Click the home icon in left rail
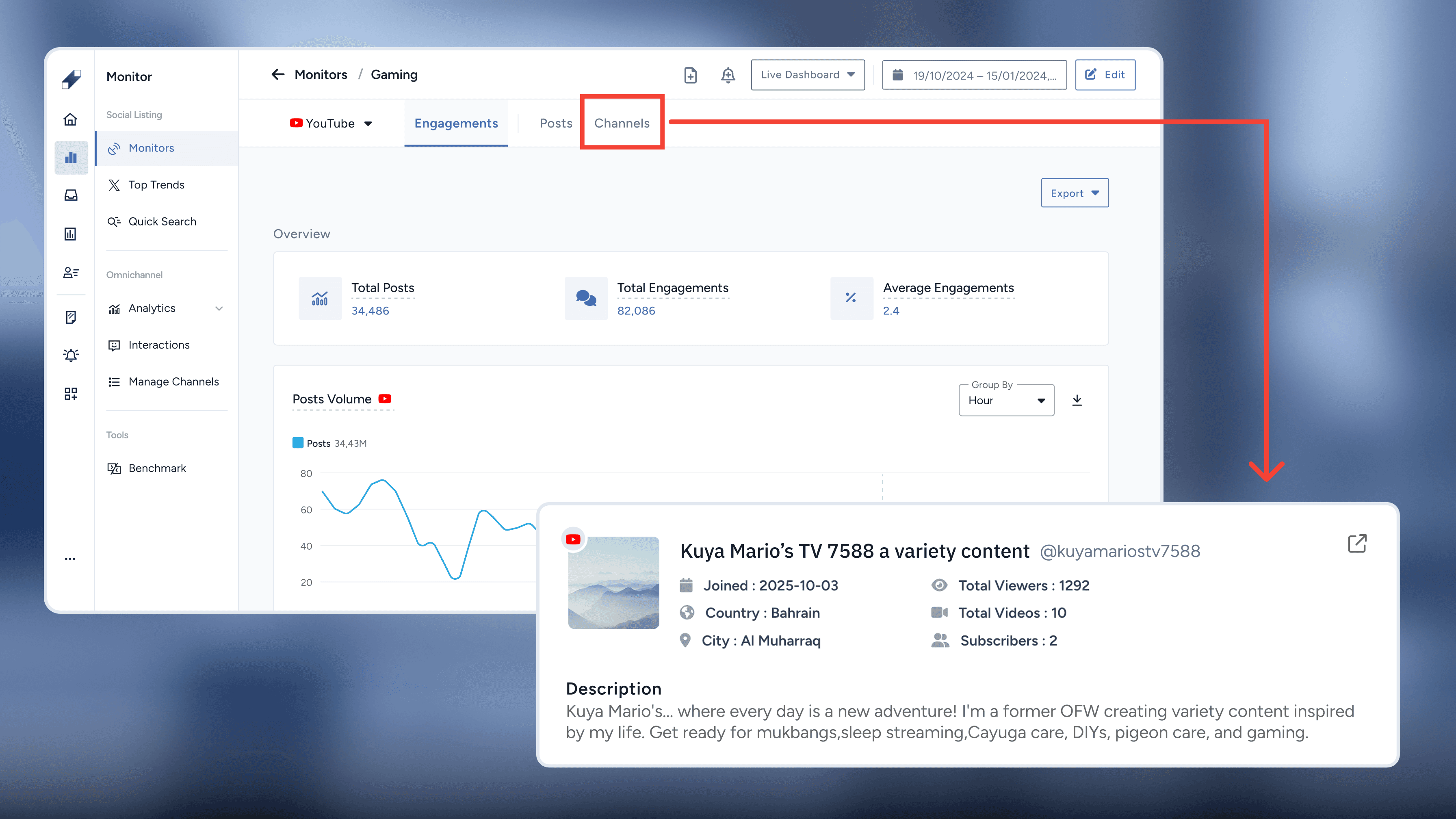Screen dimensions: 1456x819 click(70, 119)
